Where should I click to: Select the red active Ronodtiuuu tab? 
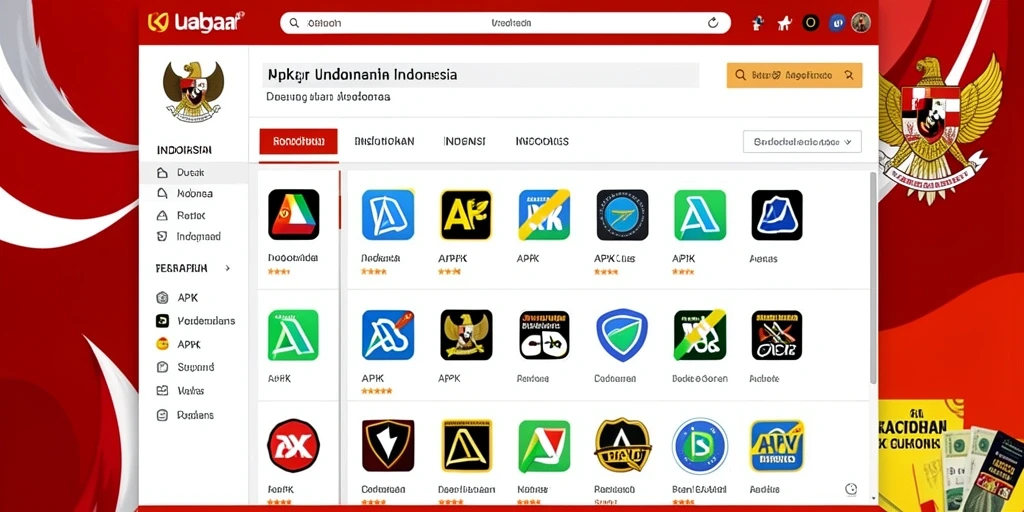tap(298, 141)
